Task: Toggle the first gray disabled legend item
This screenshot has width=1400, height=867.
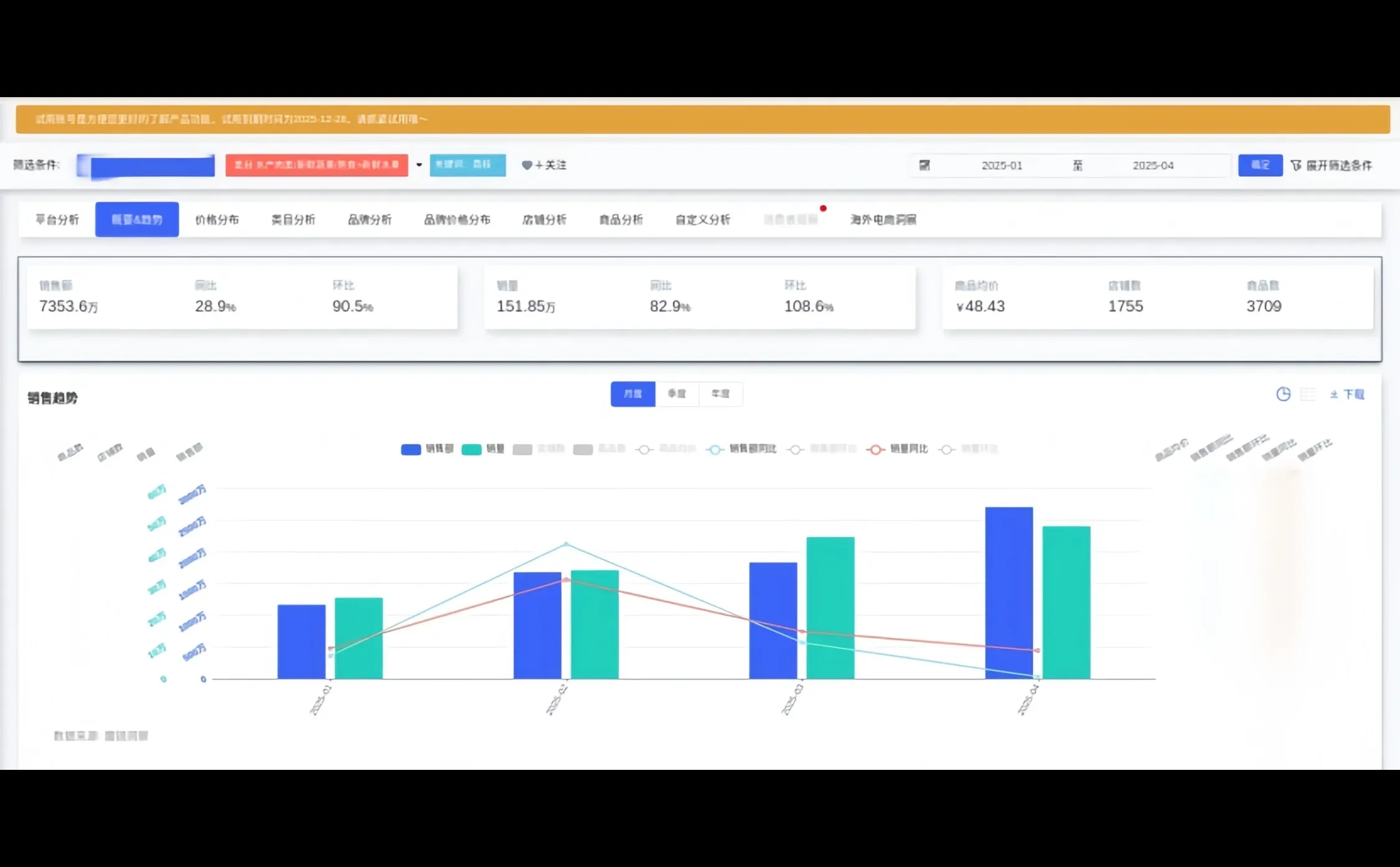Action: pos(522,449)
